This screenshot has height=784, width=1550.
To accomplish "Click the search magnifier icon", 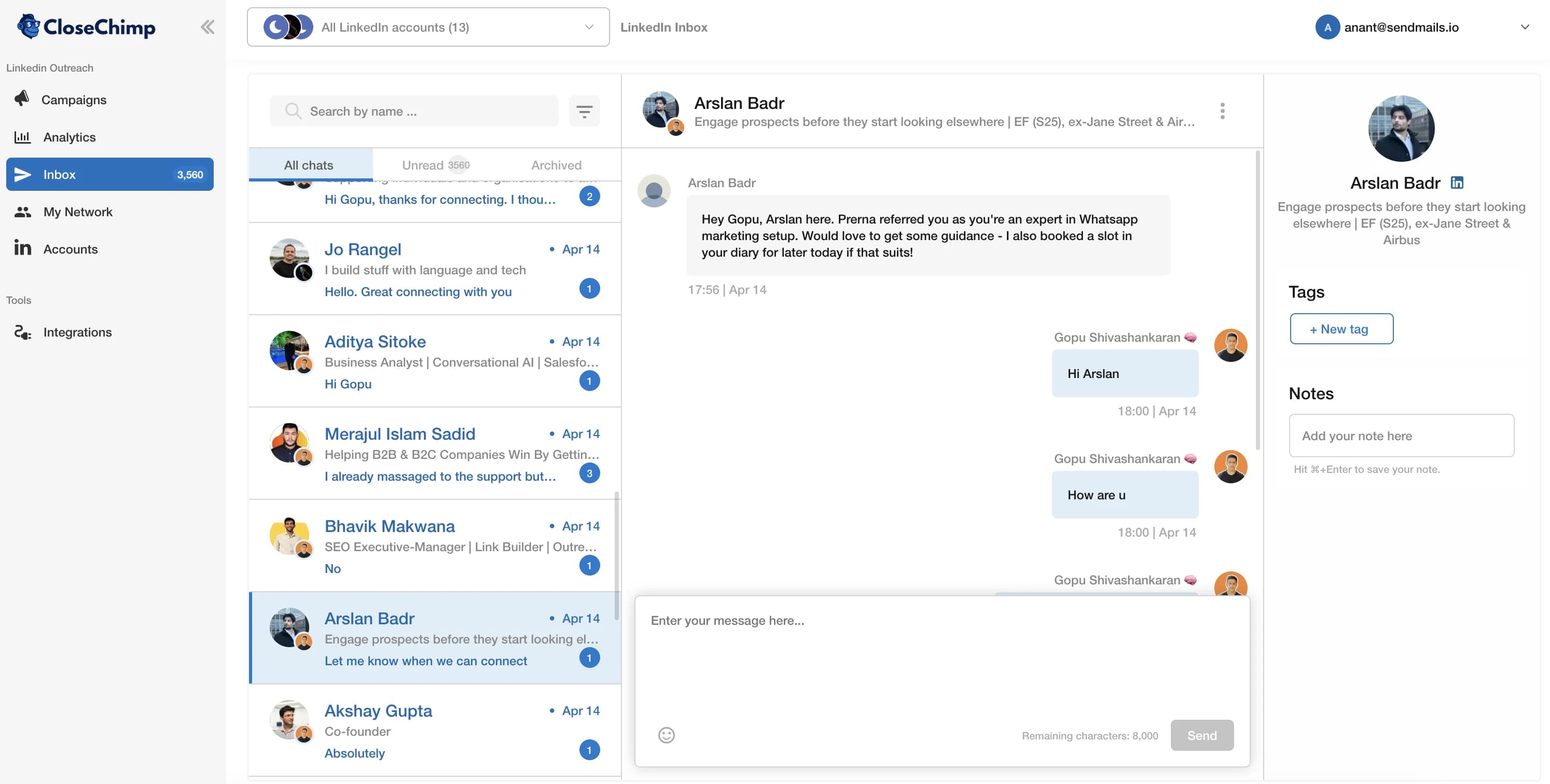I will (294, 110).
